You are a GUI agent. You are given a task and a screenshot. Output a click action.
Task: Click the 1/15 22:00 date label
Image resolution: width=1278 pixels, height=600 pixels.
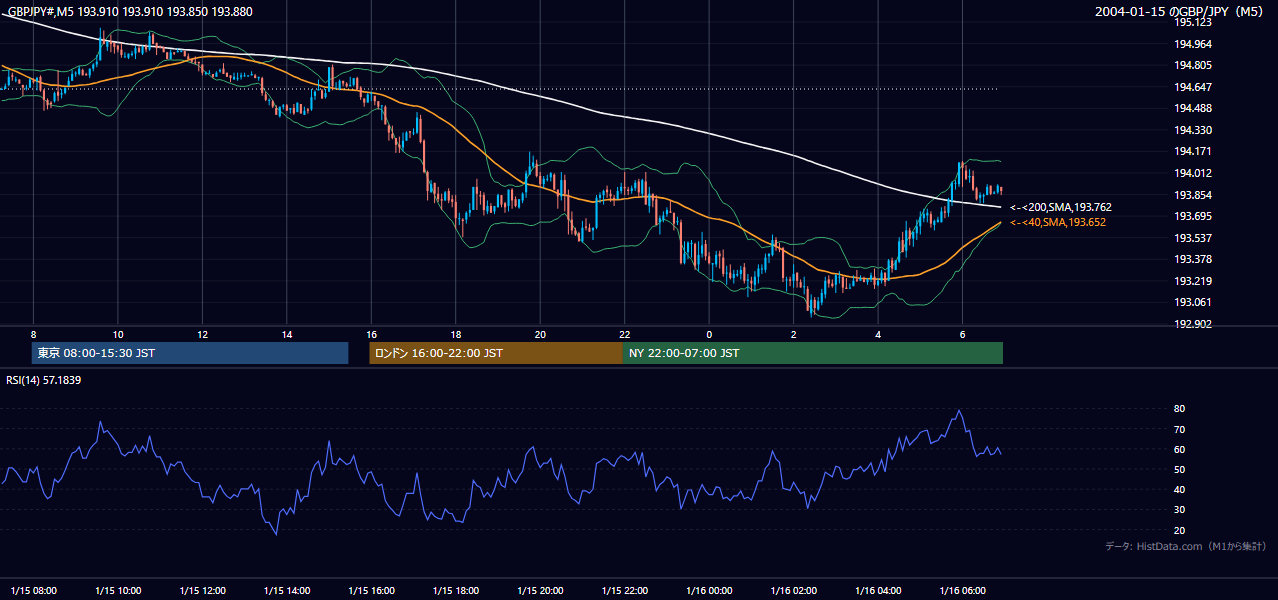click(x=625, y=590)
